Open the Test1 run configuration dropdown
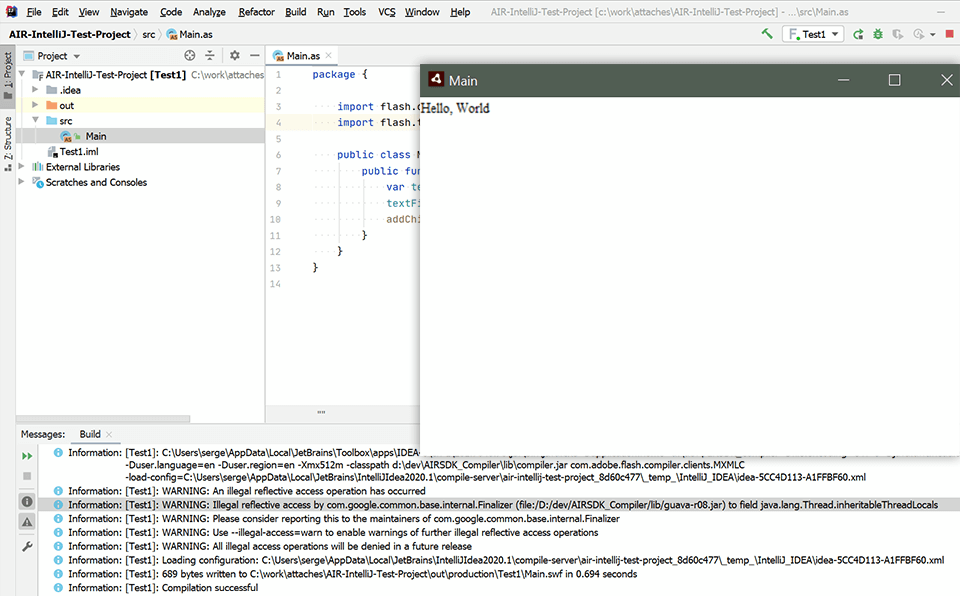The height and width of the screenshot is (596, 960). point(813,34)
